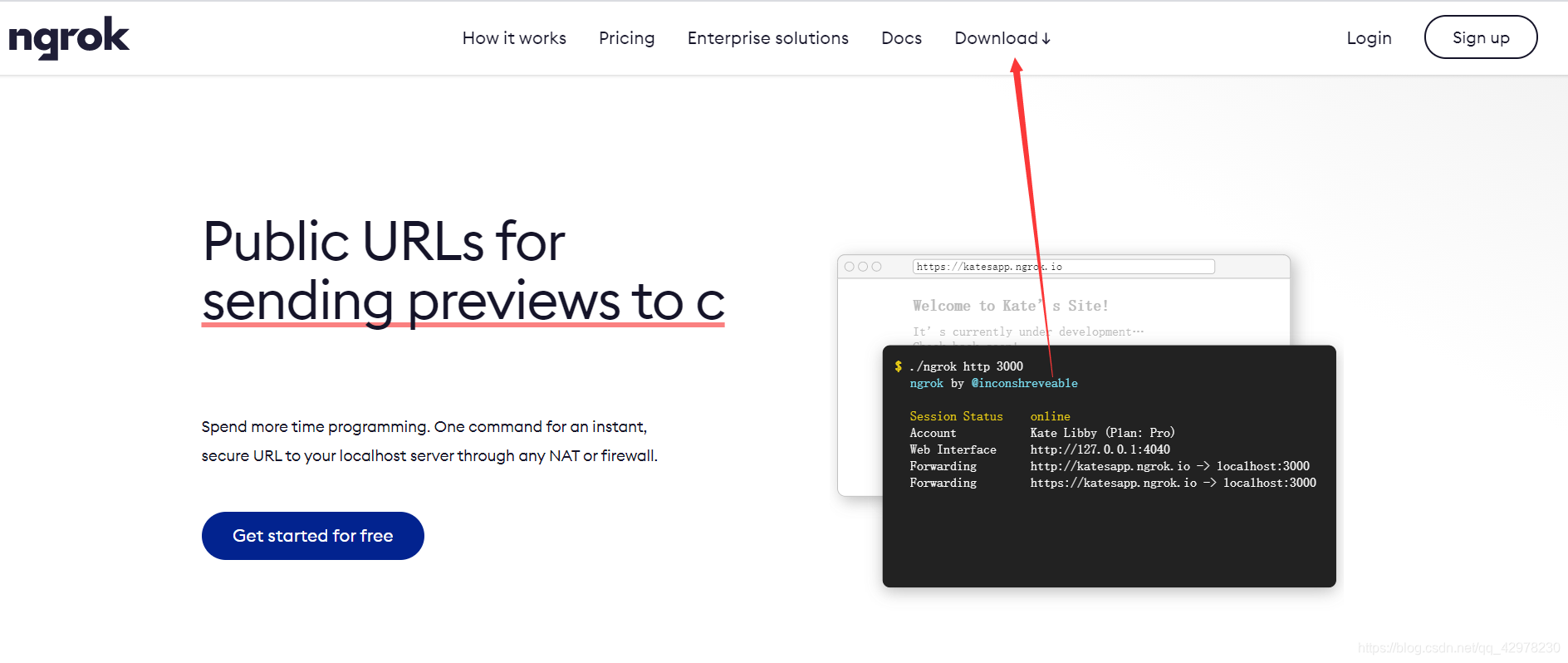Click 'Welcome to Kate's Site!' text
Screen dimensions: 1568x663
coord(1011,306)
